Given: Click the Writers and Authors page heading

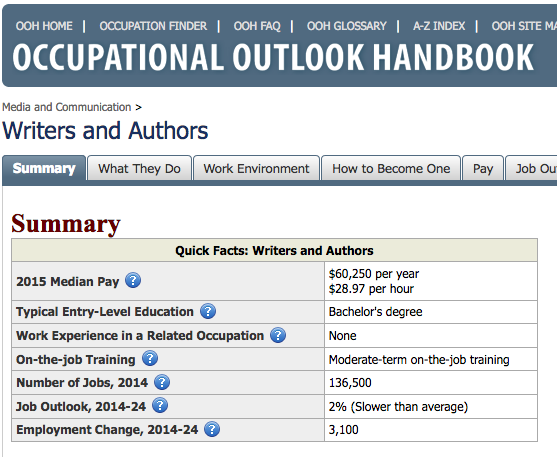Looking at the screenshot, I should pos(105,131).
